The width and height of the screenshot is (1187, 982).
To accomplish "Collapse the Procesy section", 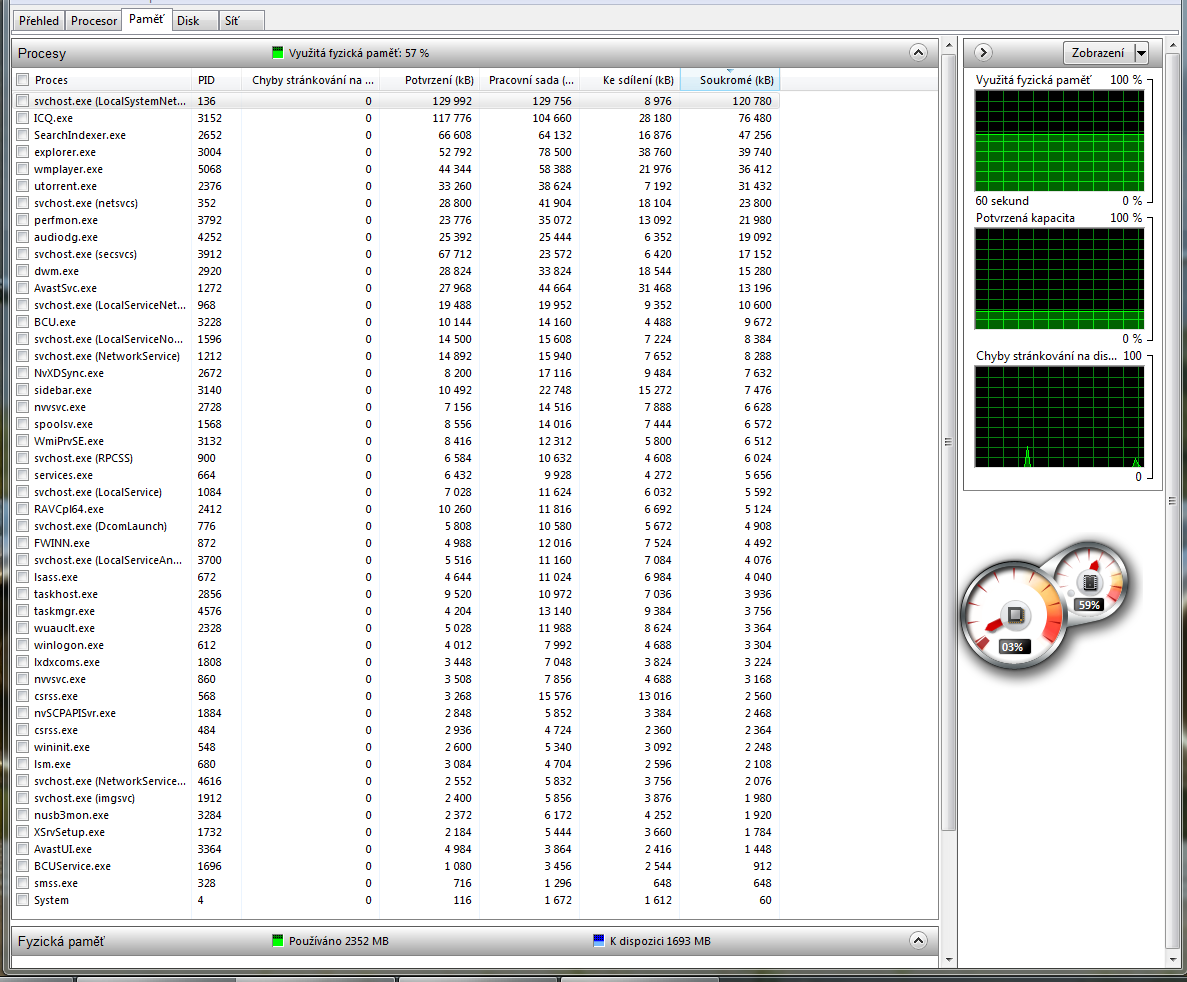I will coord(917,53).
